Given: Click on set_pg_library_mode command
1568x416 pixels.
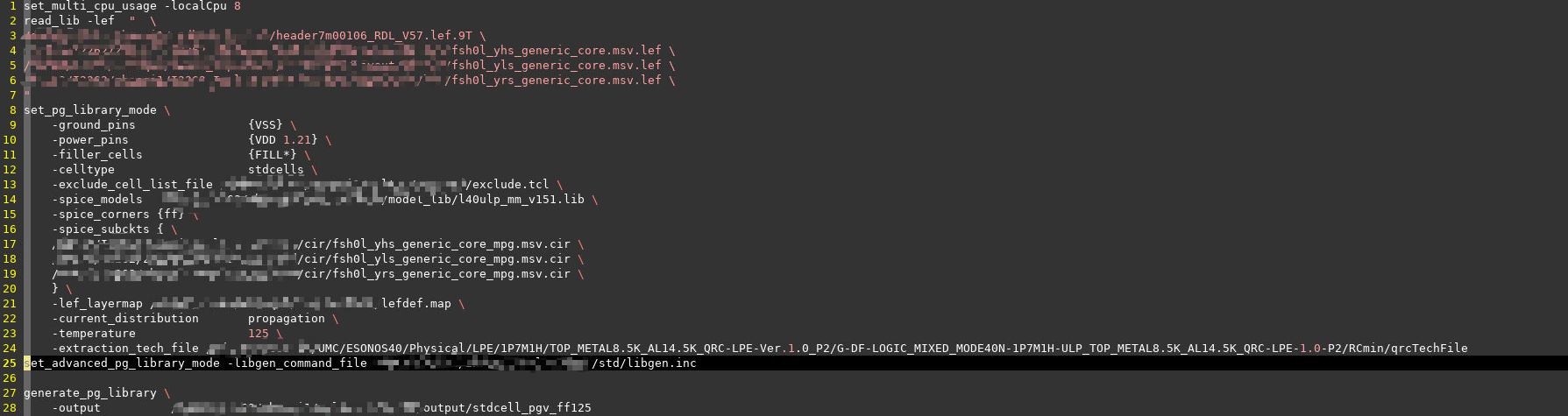Looking at the screenshot, I should tap(90, 110).
